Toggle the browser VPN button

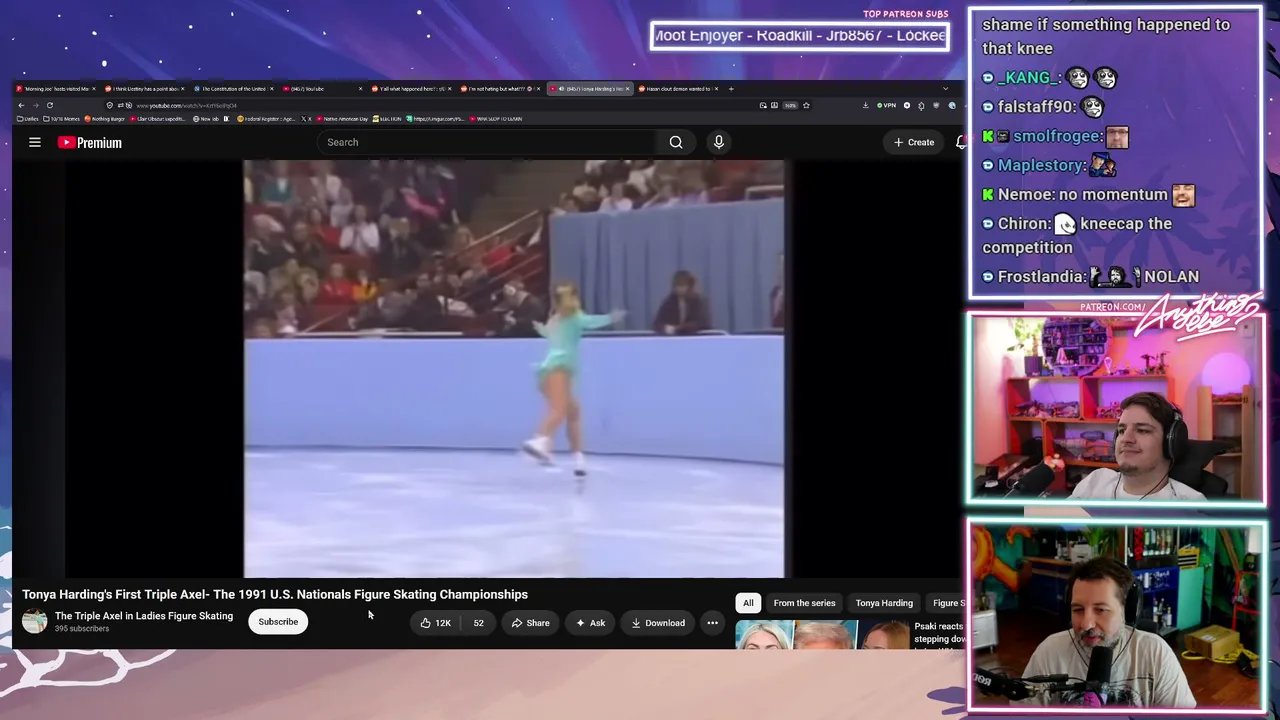tap(886, 105)
